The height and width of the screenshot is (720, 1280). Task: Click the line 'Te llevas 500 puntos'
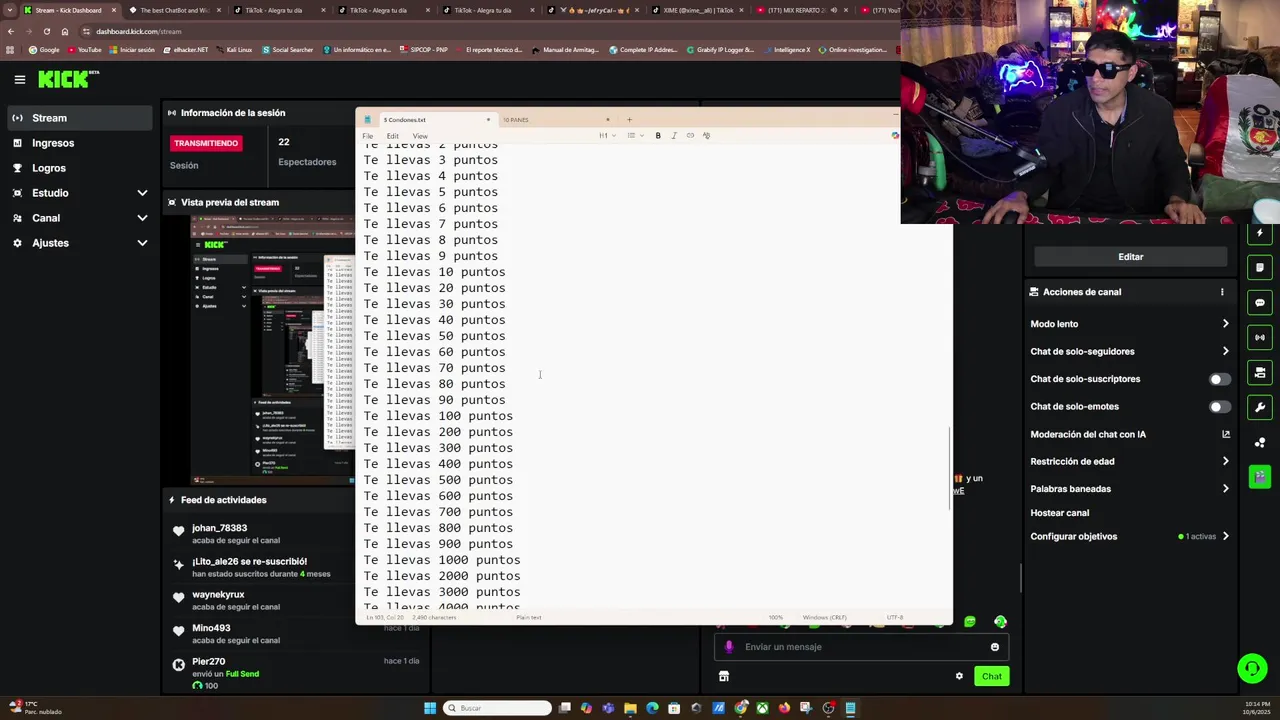(x=438, y=480)
